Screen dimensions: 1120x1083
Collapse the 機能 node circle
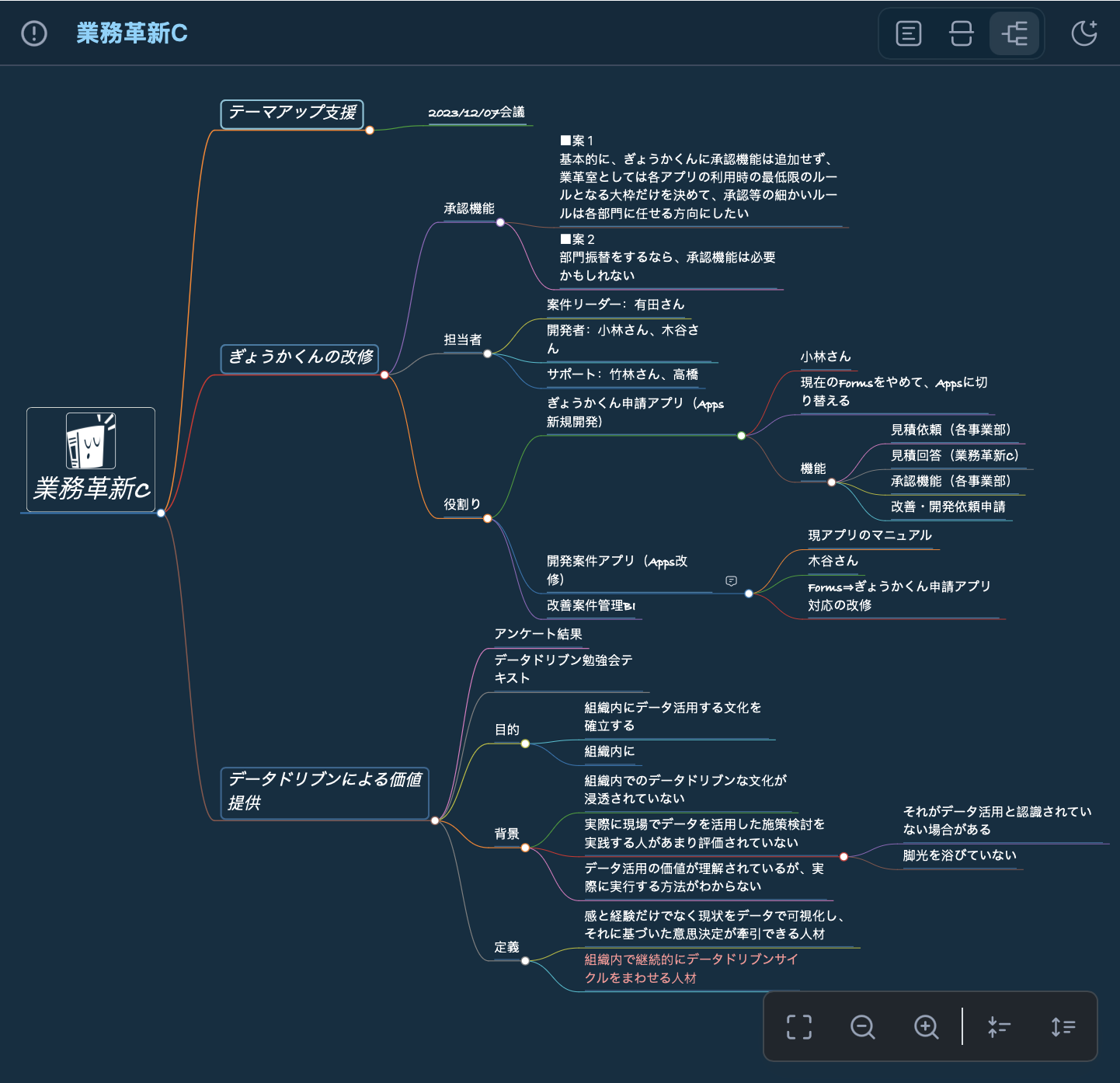831,482
